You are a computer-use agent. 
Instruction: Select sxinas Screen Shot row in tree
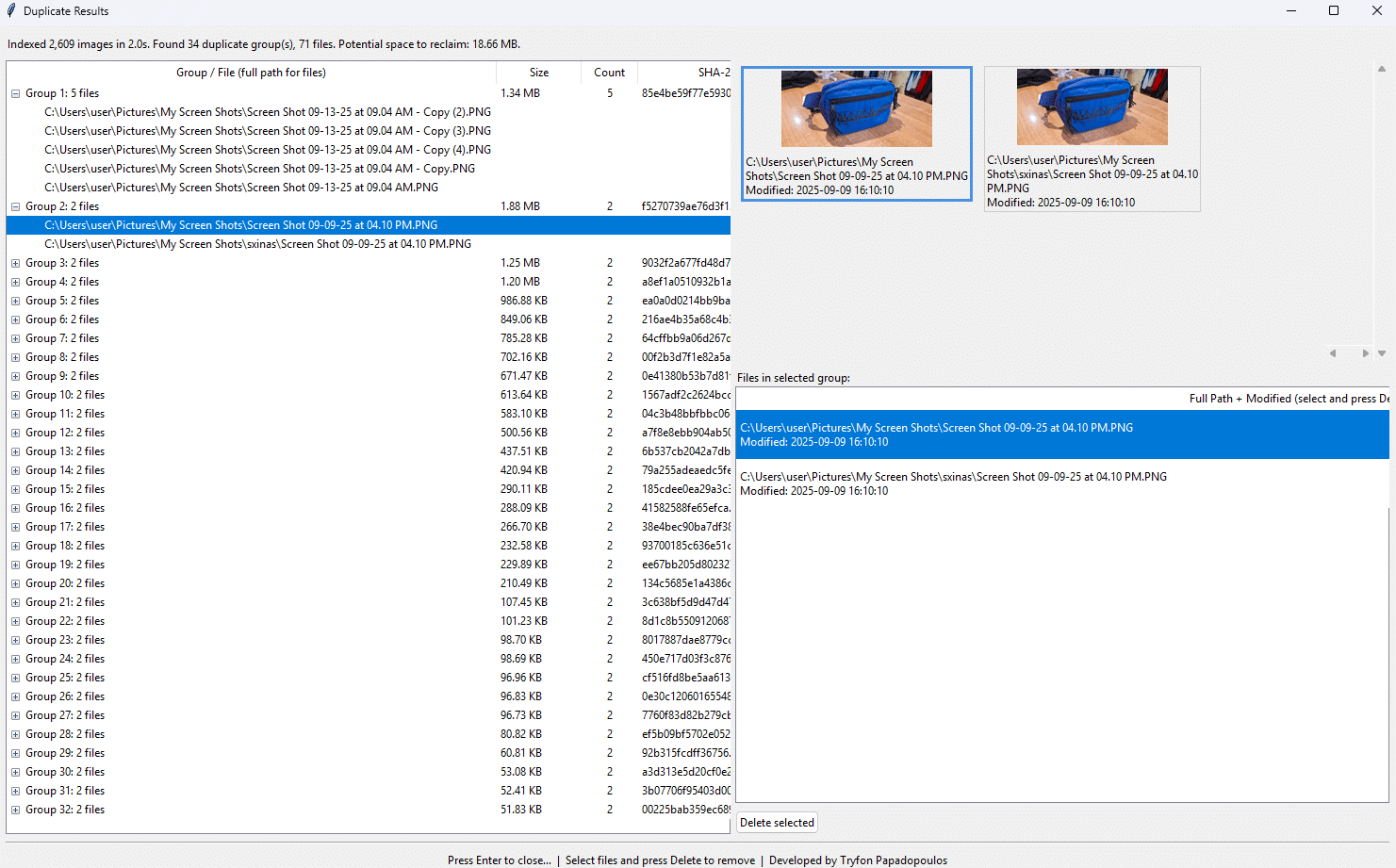pyautogui.click(x=257, y=244)
